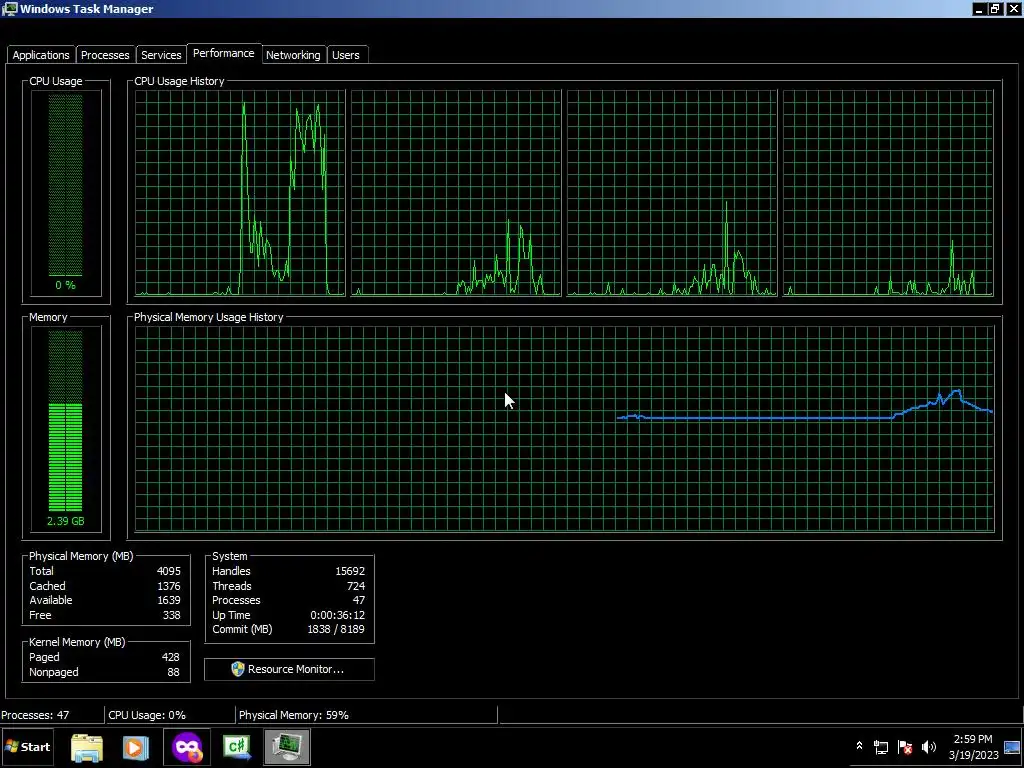The image size is (1024, 768).
Task: Click Cached memory value 1376
Action: pyautogui.click(x=168, y=586)
